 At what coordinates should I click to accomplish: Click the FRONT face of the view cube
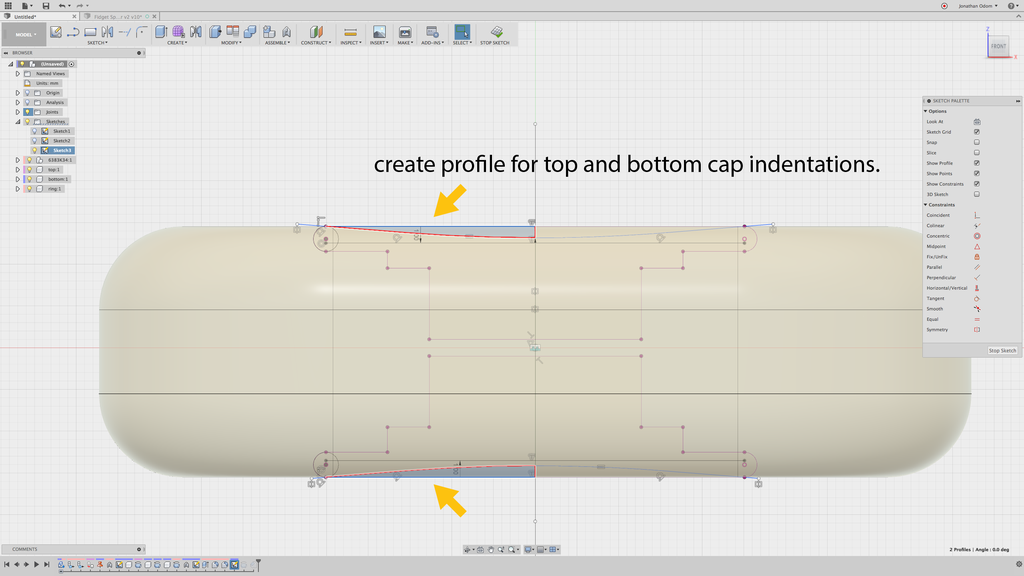(x=998, y=46)
